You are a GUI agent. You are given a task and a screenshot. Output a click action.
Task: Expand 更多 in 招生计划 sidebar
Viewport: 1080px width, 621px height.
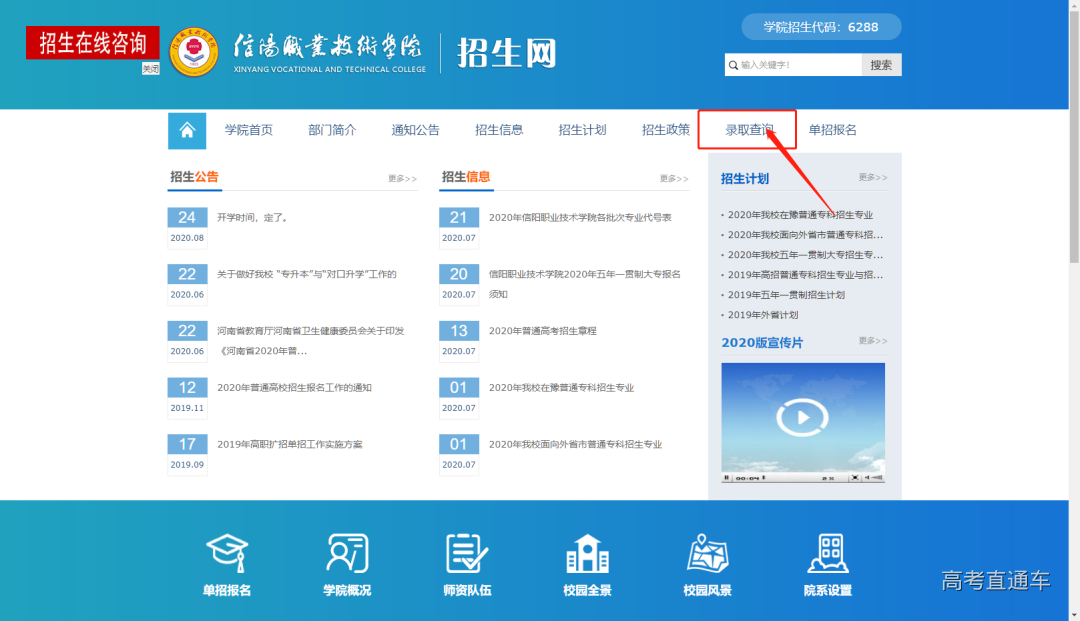pos(872,178)
